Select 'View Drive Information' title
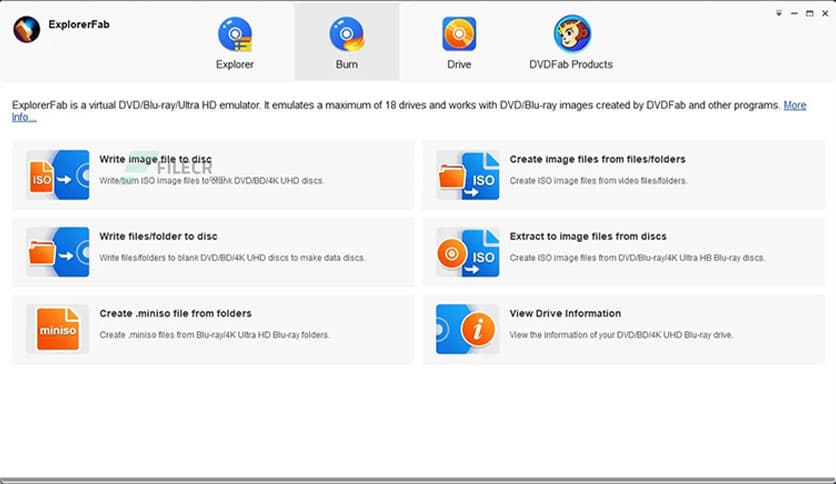The image size is (836, 484). click(565, 313)
